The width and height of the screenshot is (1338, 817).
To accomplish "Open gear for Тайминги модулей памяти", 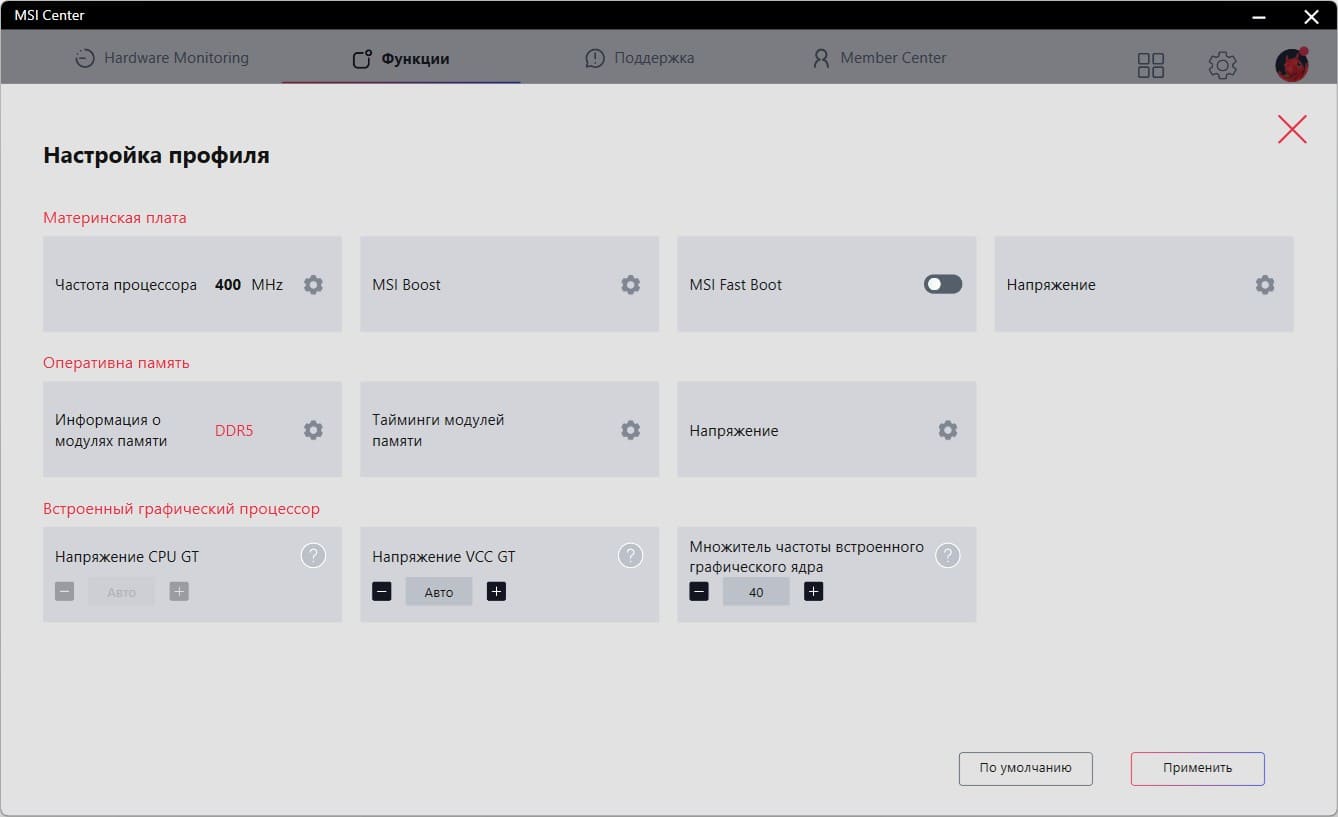I will coord(630,430).
